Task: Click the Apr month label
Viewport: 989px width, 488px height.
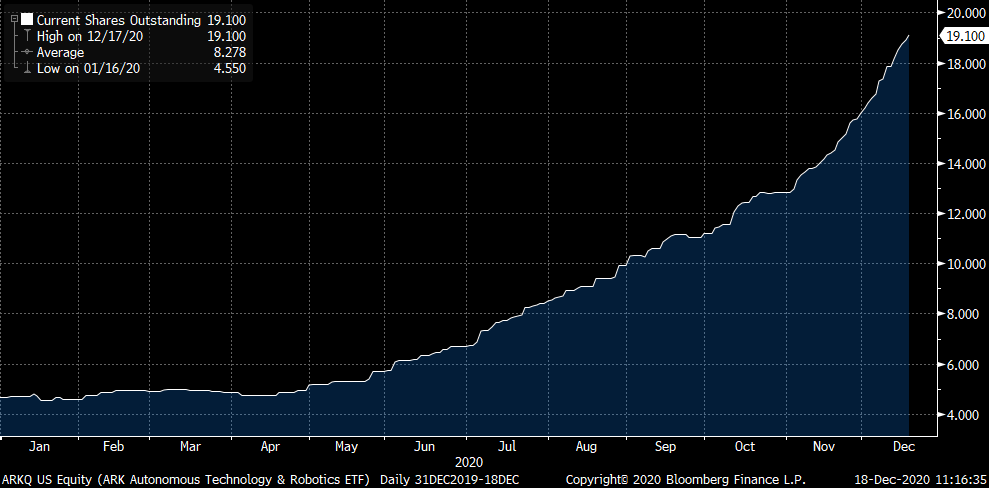Action: [269, 446]
